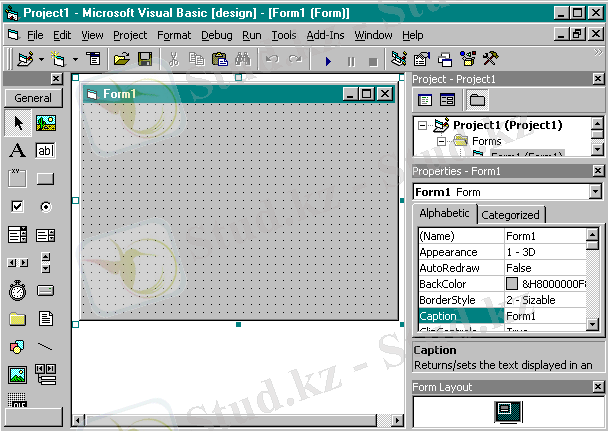Select the CommandButton control tool

tap(45, 179)
